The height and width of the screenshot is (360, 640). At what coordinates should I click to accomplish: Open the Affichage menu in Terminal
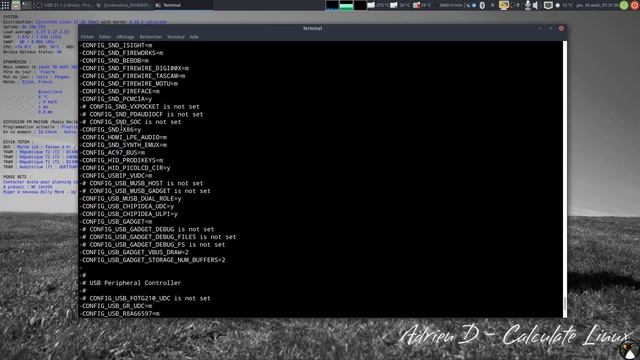coord(125,37)
